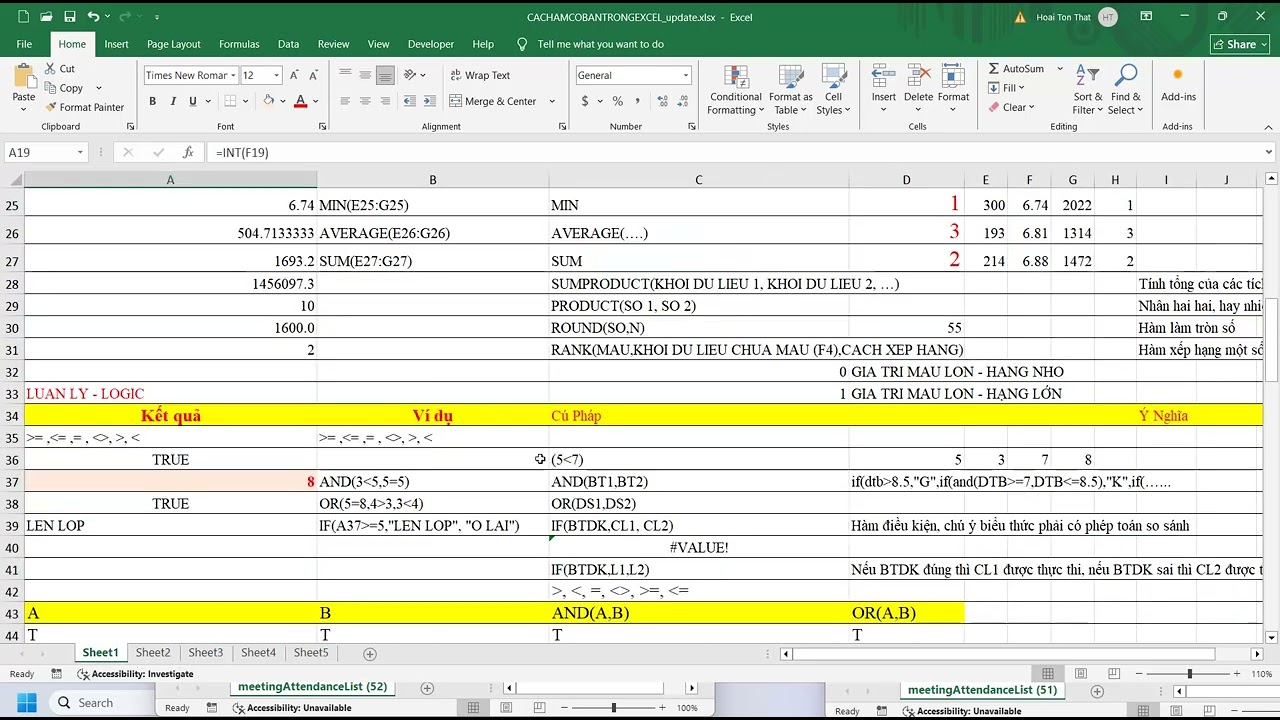Click the Cut scissors icon
This screenshot has width=1280, height=720.
[51, 69]
